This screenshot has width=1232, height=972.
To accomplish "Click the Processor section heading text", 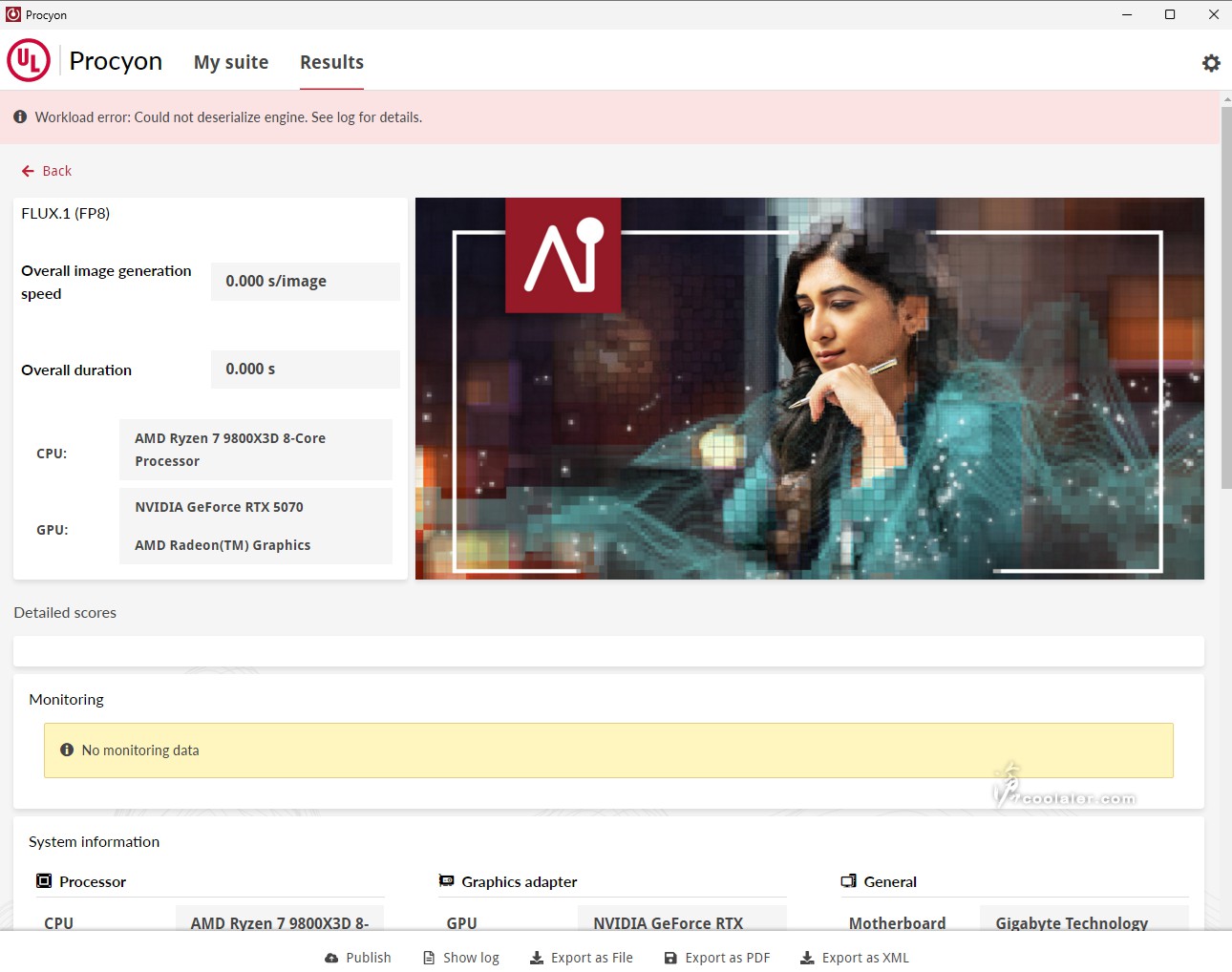I will 93,881.
